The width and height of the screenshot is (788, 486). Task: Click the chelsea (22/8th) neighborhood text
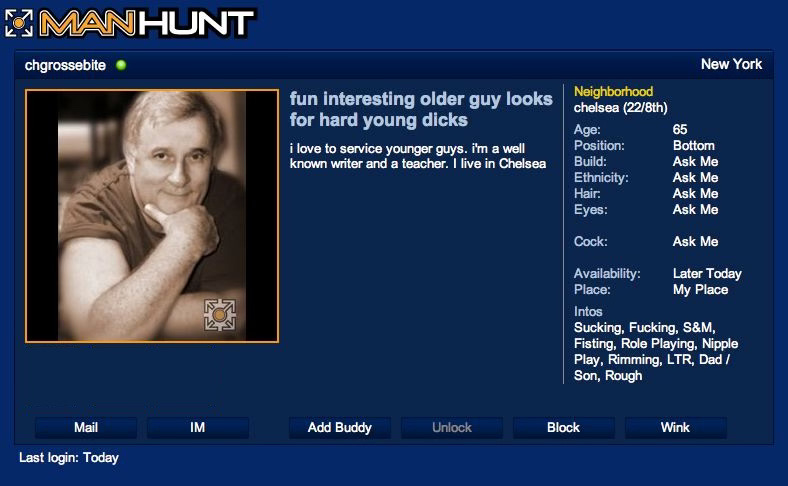click(621, 108)
